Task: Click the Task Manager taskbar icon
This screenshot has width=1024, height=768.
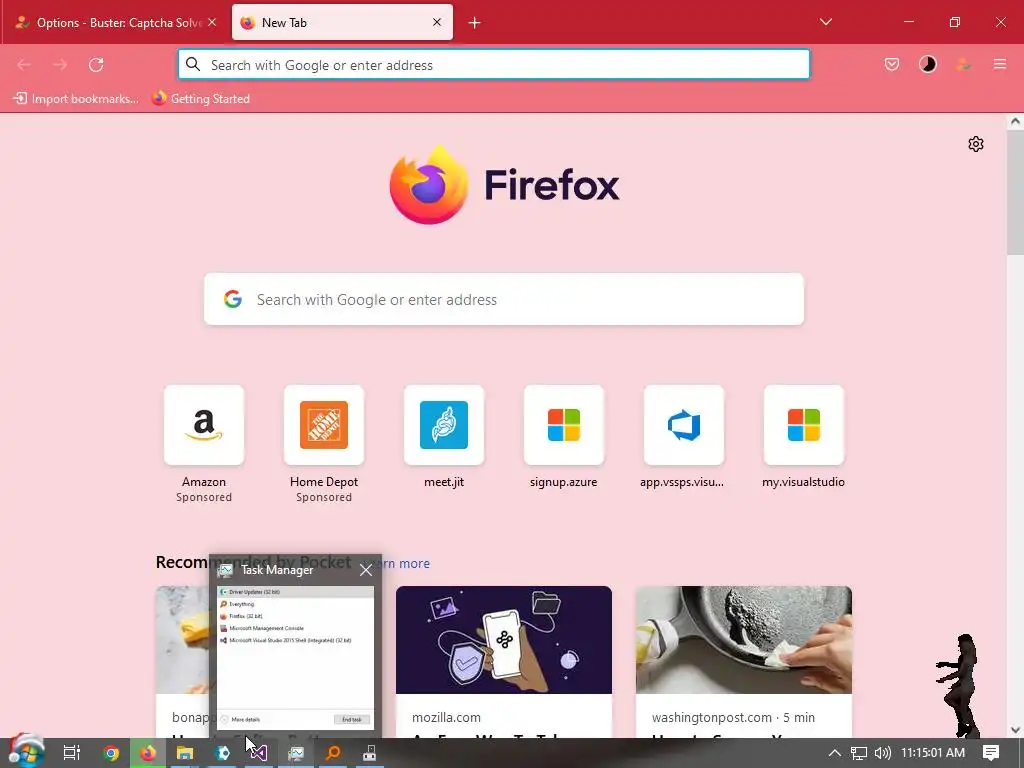Action: [x=296, y=753]
